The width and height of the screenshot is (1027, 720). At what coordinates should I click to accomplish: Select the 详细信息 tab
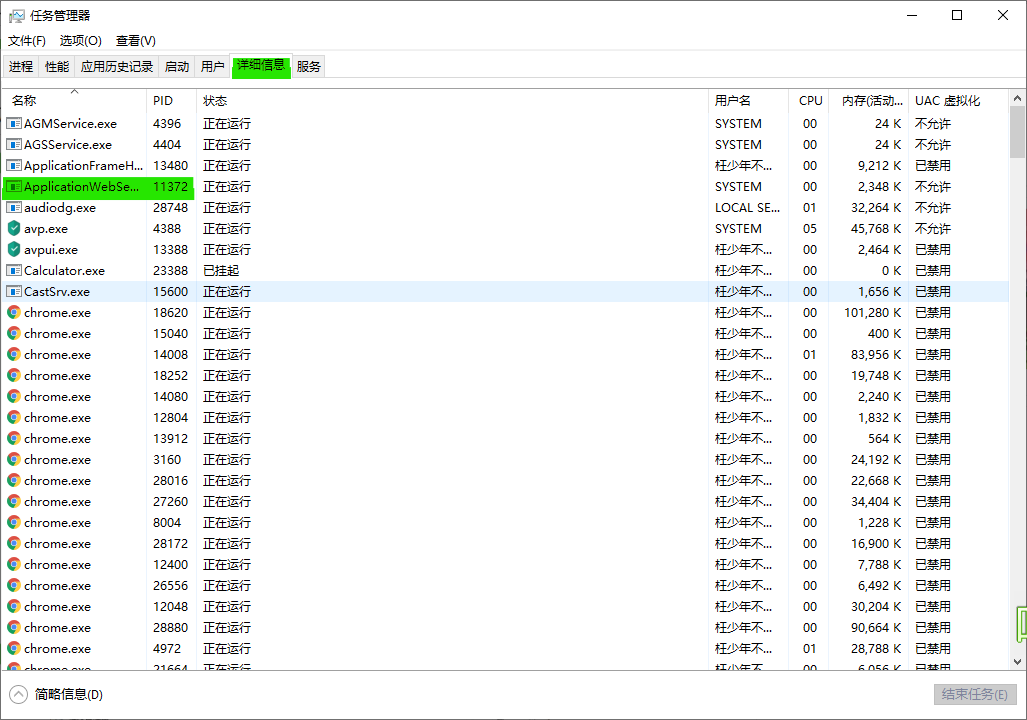[x=261, y=66]
